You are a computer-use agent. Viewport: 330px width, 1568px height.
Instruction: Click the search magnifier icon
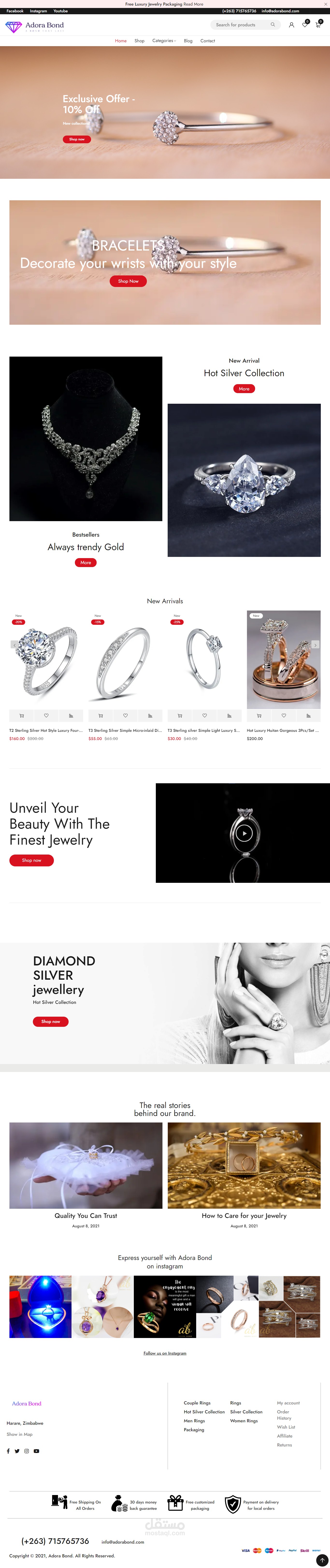click(x=273, y=25)
